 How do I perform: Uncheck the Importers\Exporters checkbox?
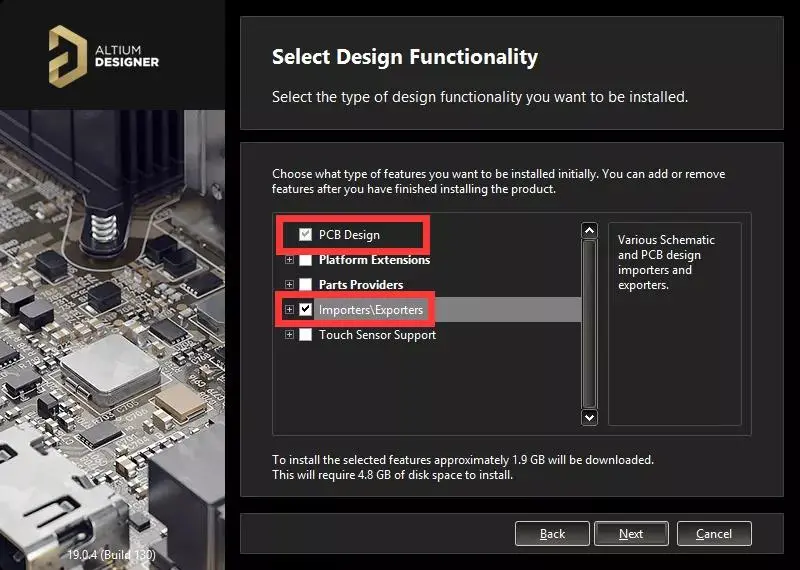(x=305, y=309)
